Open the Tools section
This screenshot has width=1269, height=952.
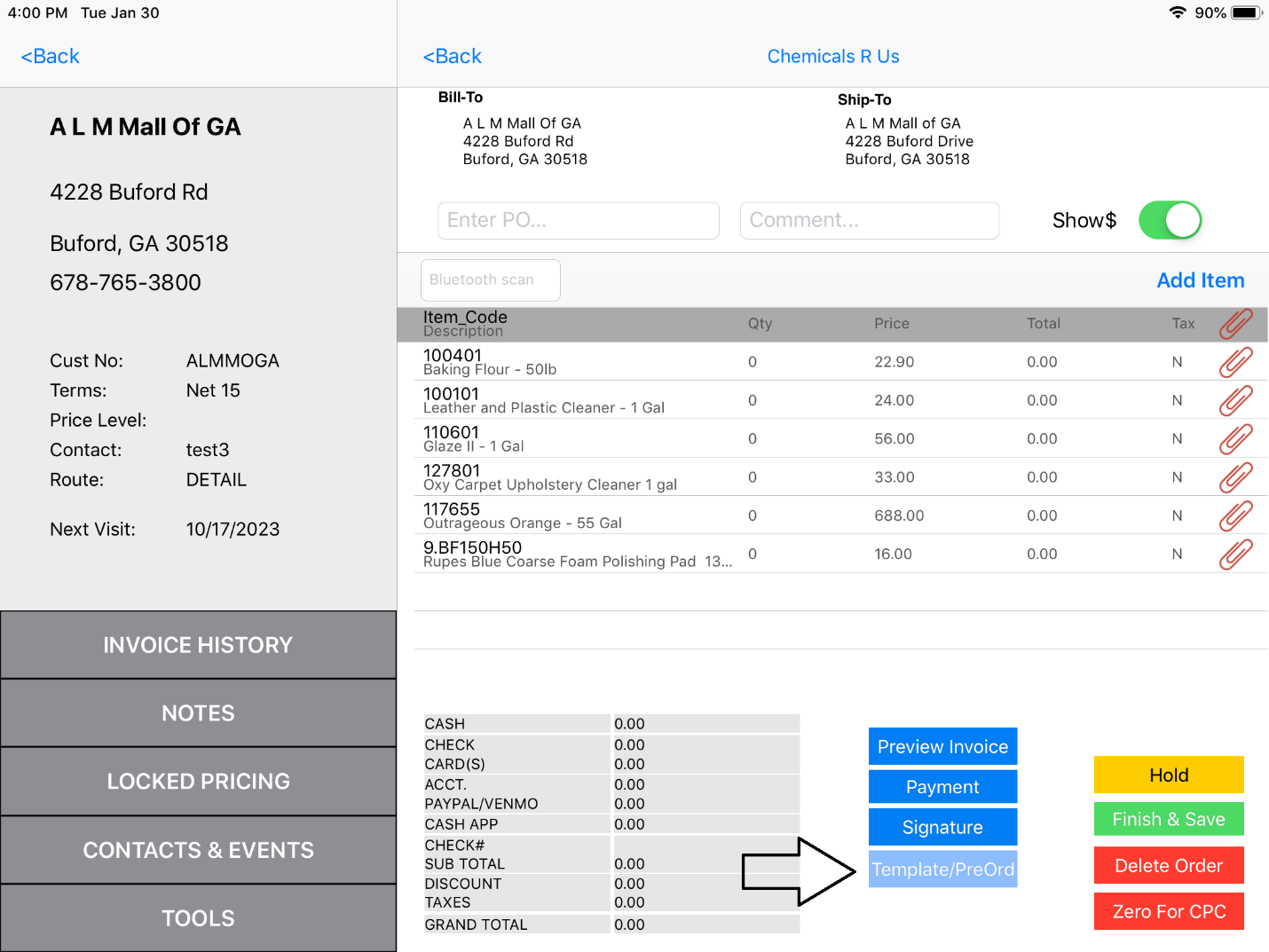point(198,918)
